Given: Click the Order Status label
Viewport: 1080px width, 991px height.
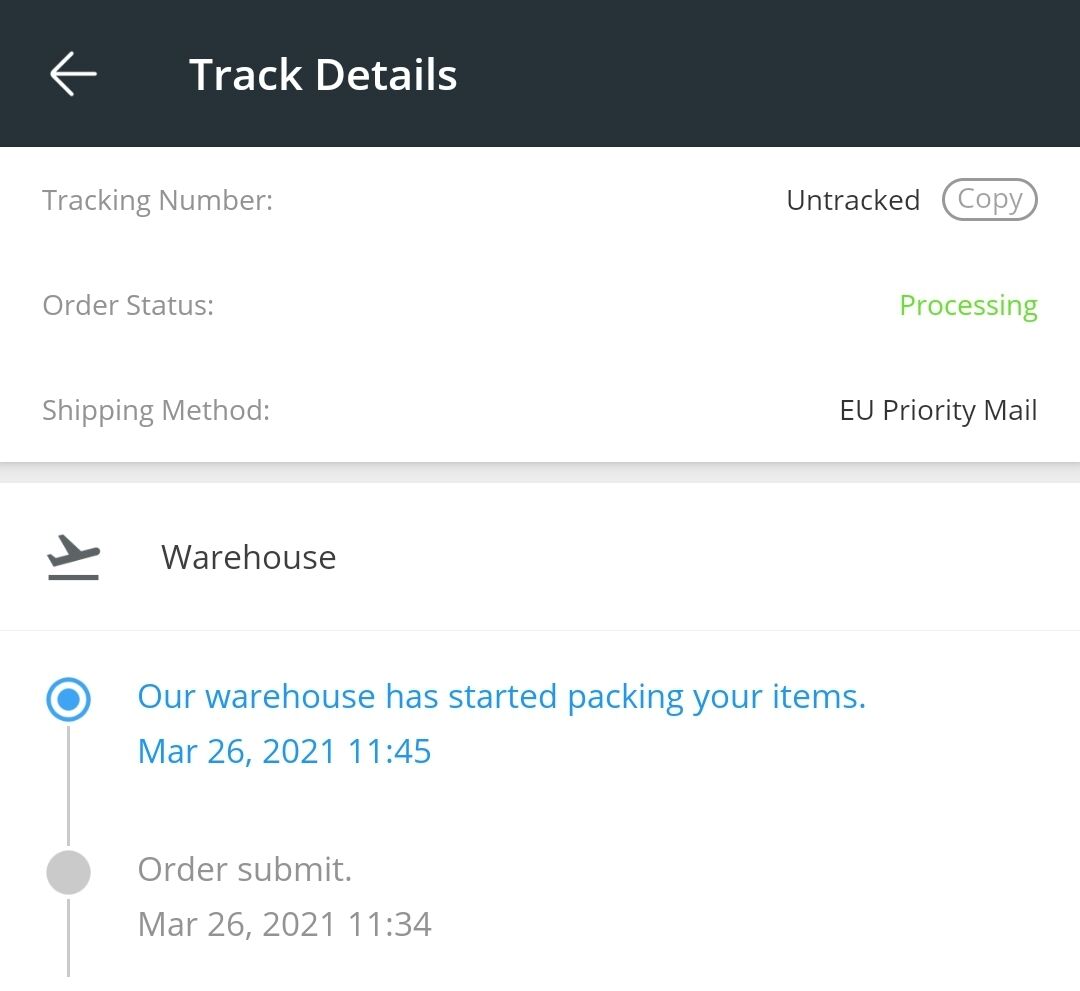Looking at the screenshot, I should [x=128, y=306].
